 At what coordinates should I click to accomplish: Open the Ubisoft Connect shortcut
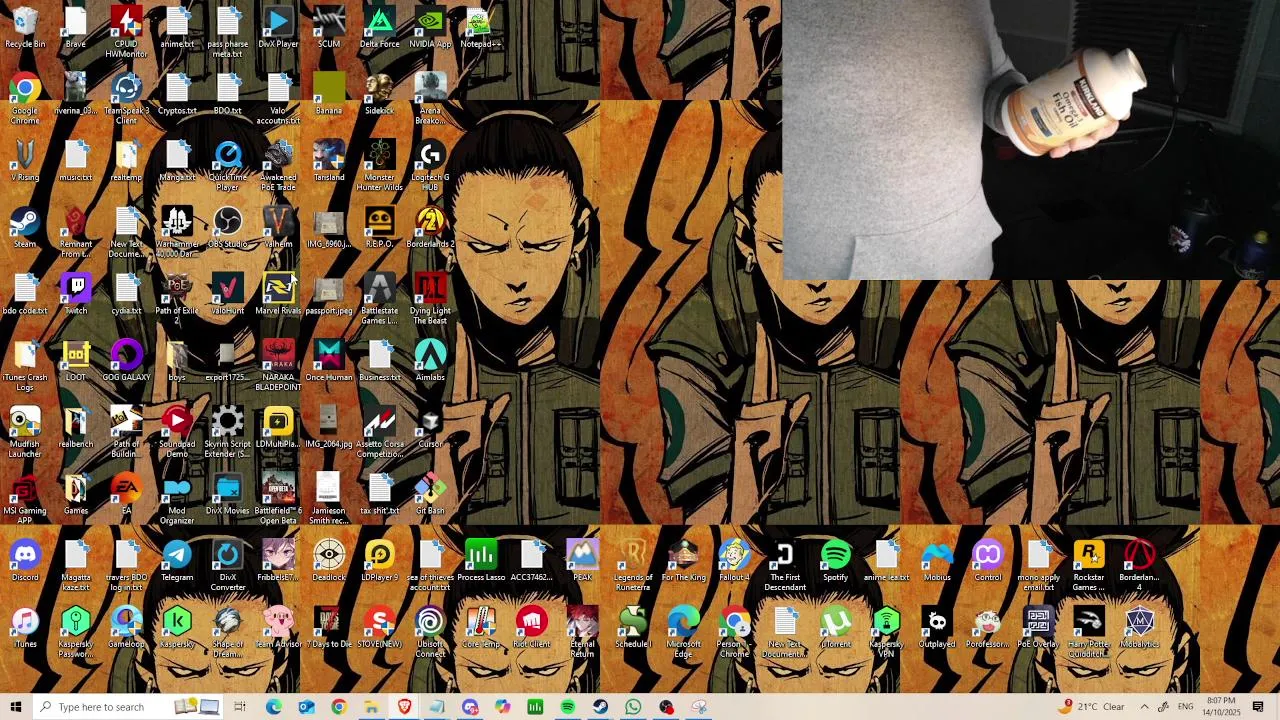click(x=430, y=633)
